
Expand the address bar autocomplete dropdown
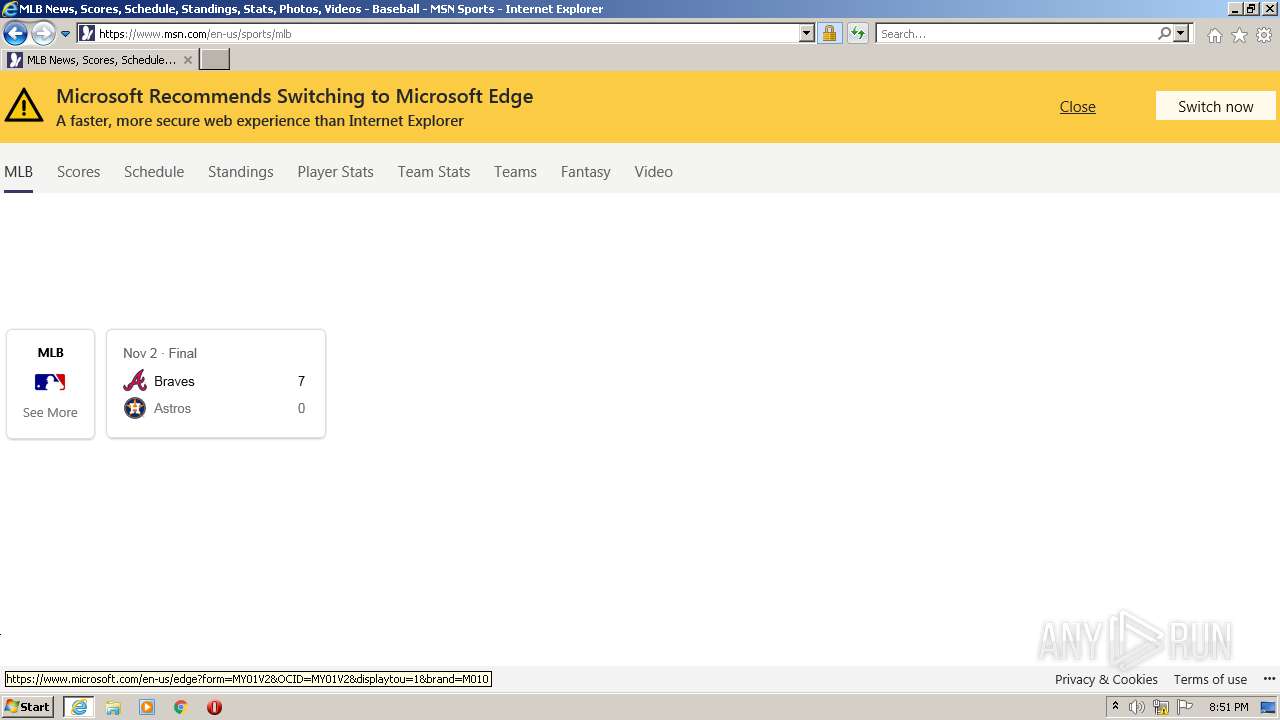click(x=806, y=34)
